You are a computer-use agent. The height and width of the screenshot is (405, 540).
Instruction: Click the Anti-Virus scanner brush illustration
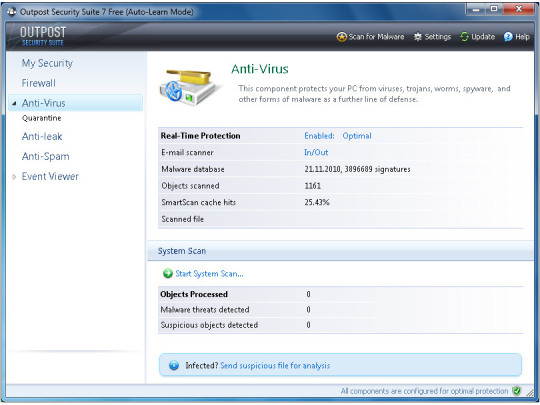click(x=188, y=87)
